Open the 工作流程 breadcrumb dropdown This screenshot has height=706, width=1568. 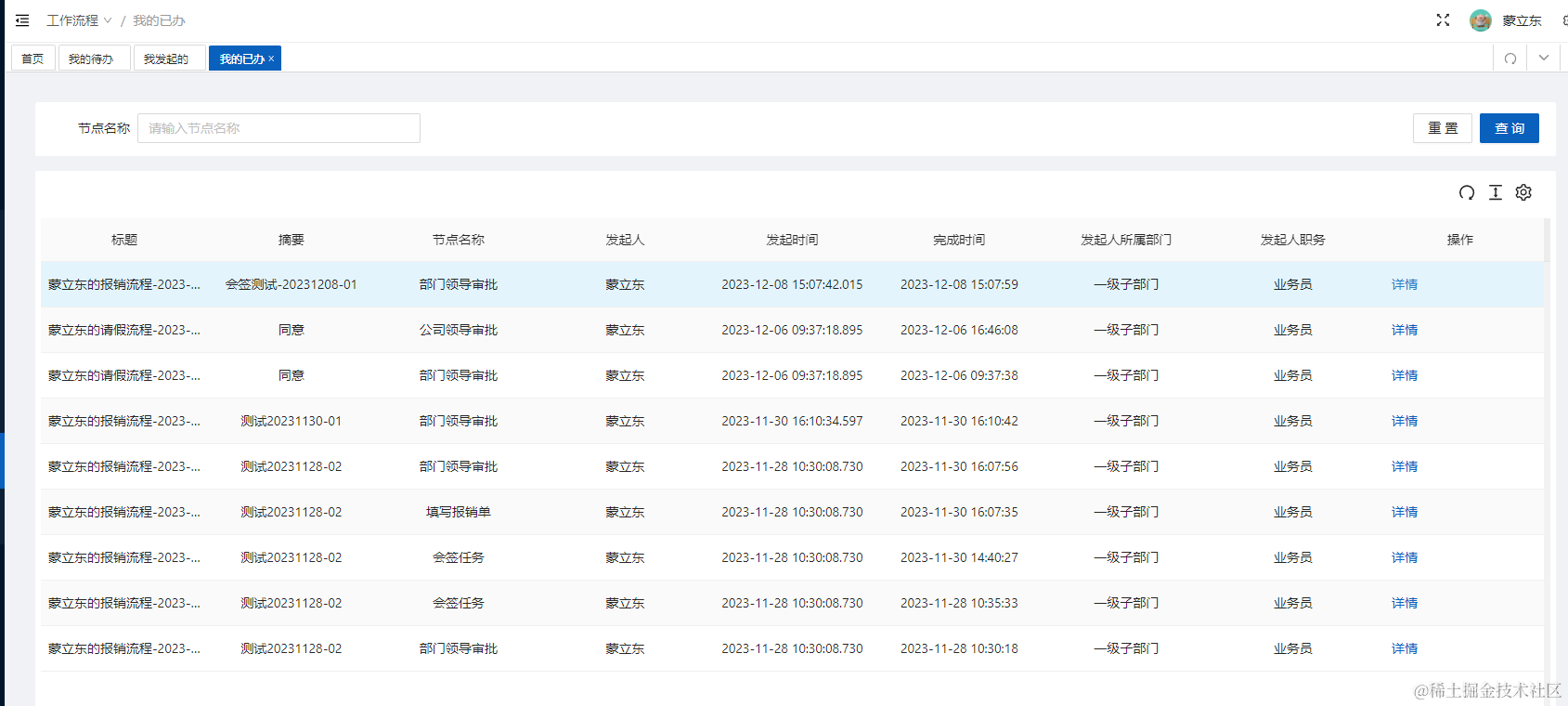coord(79,20)
